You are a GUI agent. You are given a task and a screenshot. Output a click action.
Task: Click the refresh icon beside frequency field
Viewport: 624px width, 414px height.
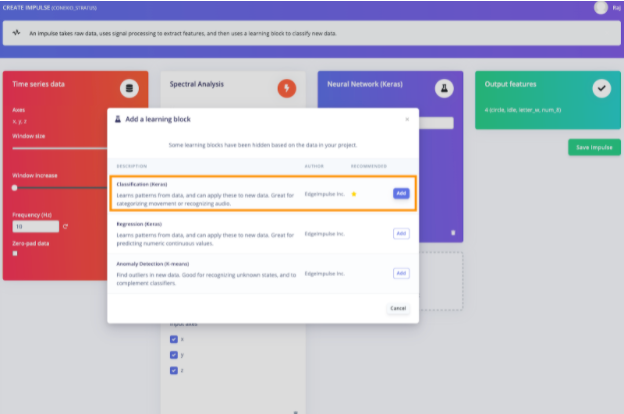(x=65, y=227)
